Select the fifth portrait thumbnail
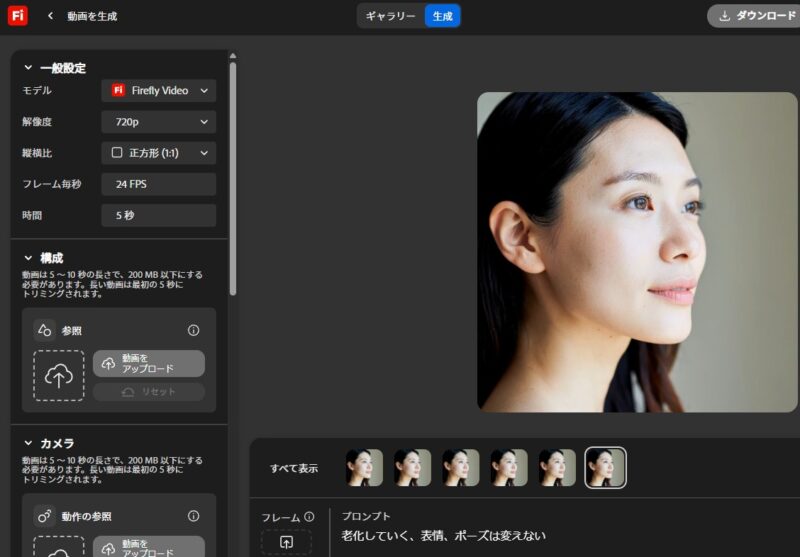This screenshot has width=800, height=557. (557, 468)
